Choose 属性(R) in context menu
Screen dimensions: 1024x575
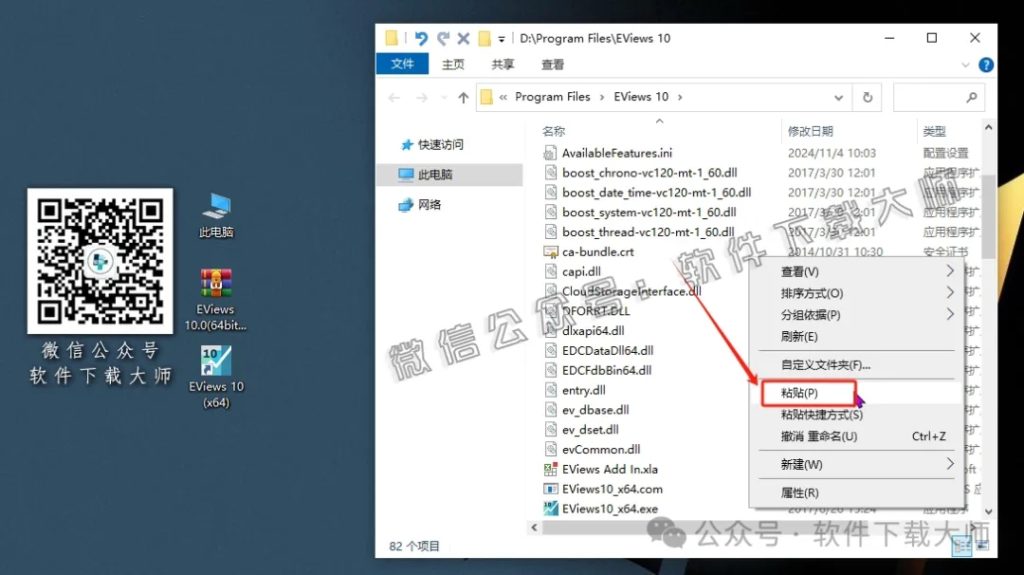pyautogui.click(x=856, y=492)
